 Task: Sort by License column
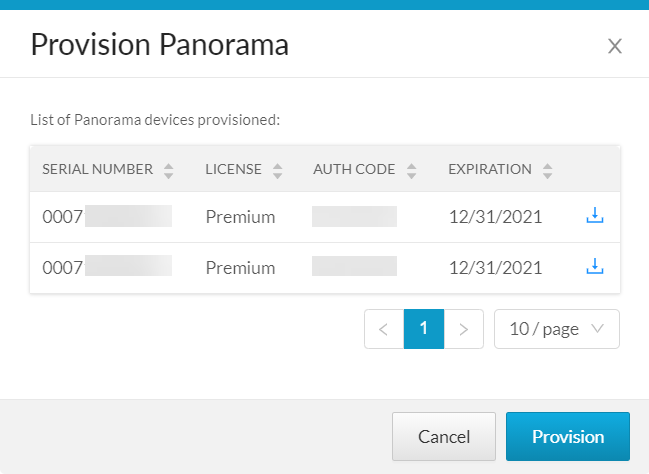coord(277,170)
